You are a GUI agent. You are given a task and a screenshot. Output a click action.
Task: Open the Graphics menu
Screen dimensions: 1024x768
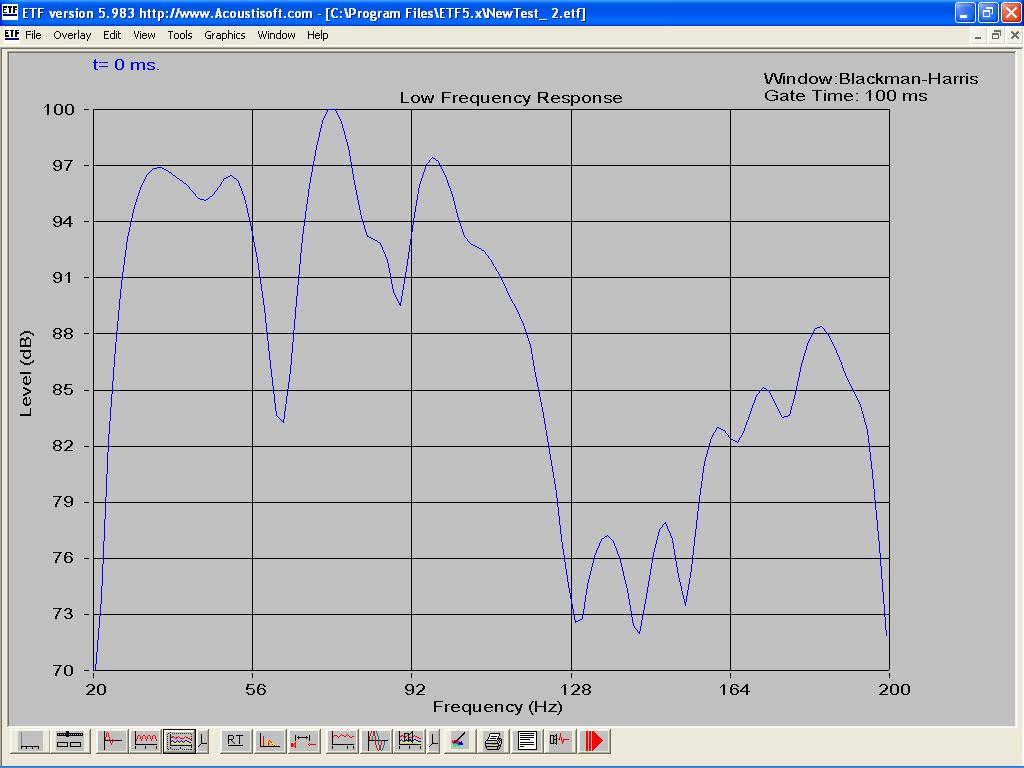click(224, 35)
